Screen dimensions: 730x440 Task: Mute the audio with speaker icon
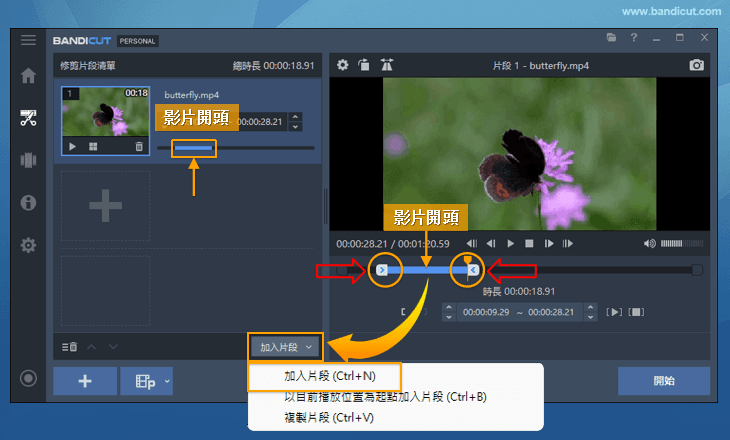point(649,244)
